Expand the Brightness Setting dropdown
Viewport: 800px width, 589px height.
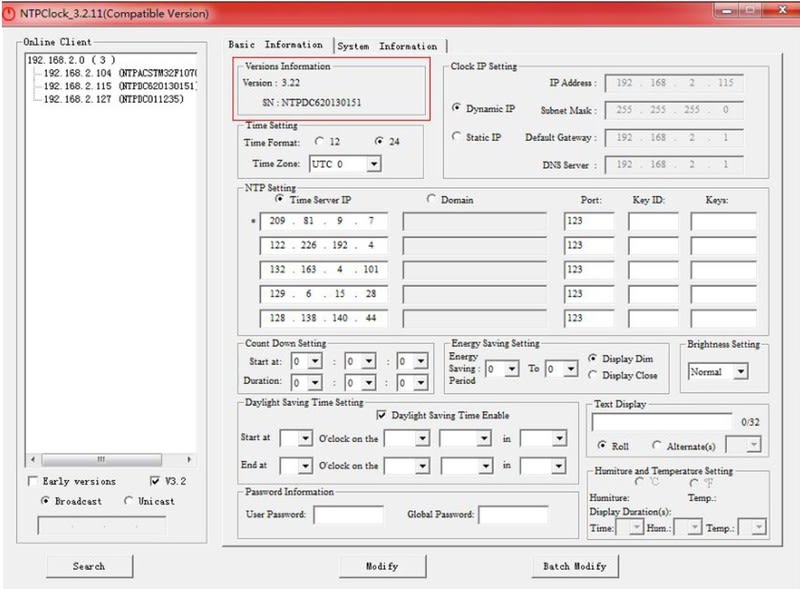pyautogui.click(x=739, y=372)
